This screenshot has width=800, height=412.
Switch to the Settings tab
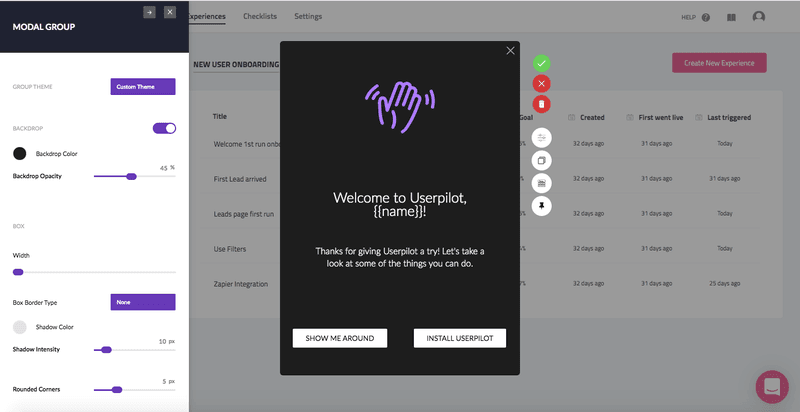[308, 17]
